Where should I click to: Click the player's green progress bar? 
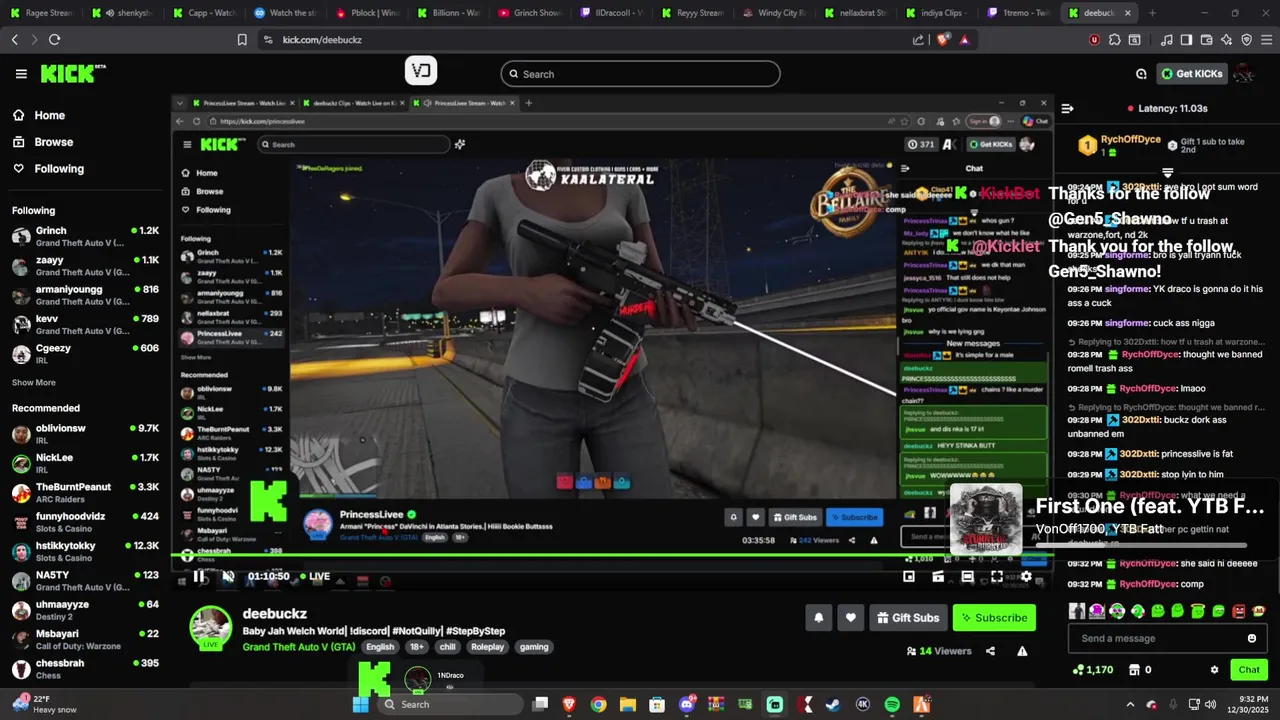click(610, 556)
